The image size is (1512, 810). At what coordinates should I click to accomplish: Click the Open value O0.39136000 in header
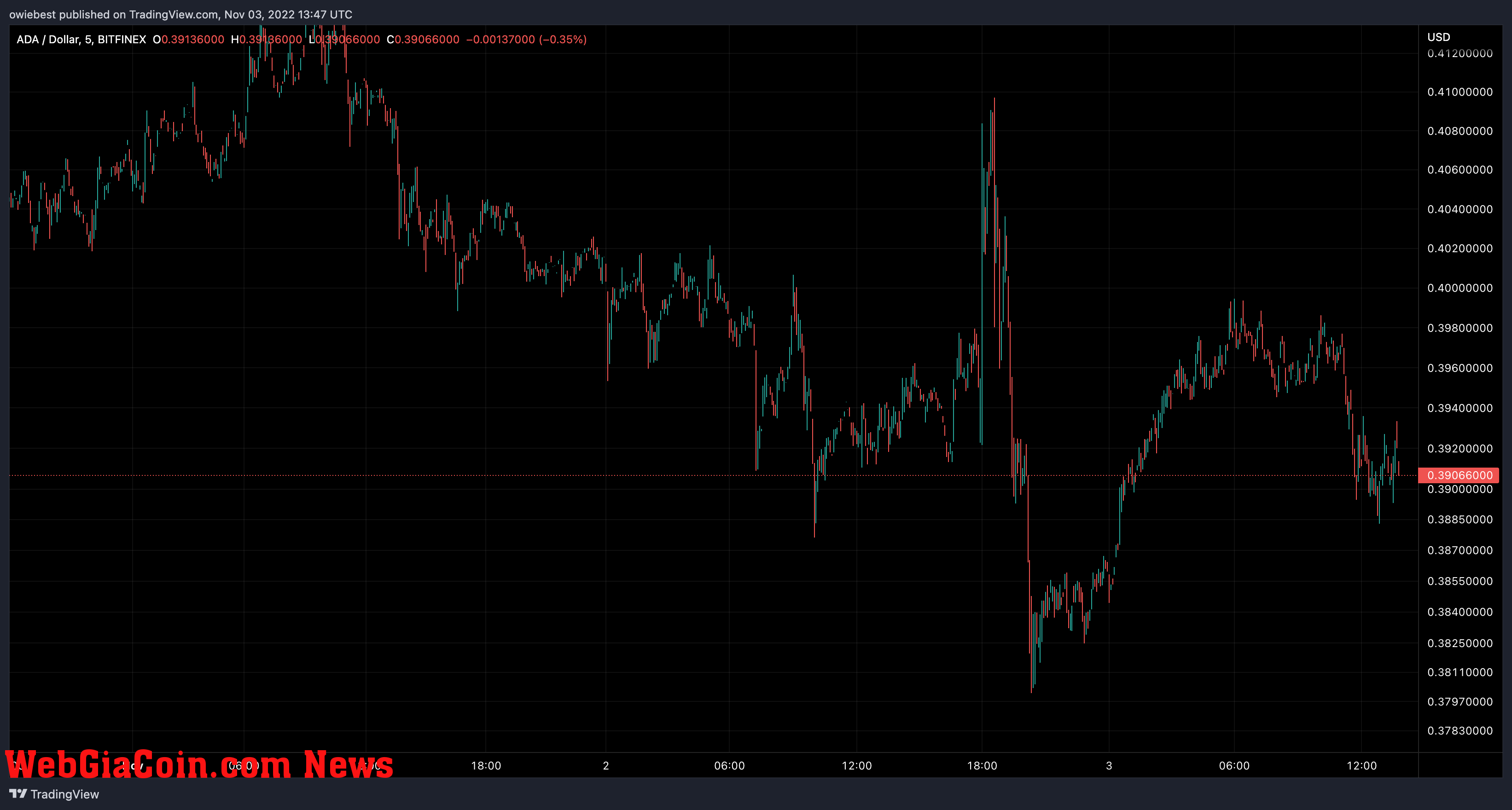tap(188, 39)
